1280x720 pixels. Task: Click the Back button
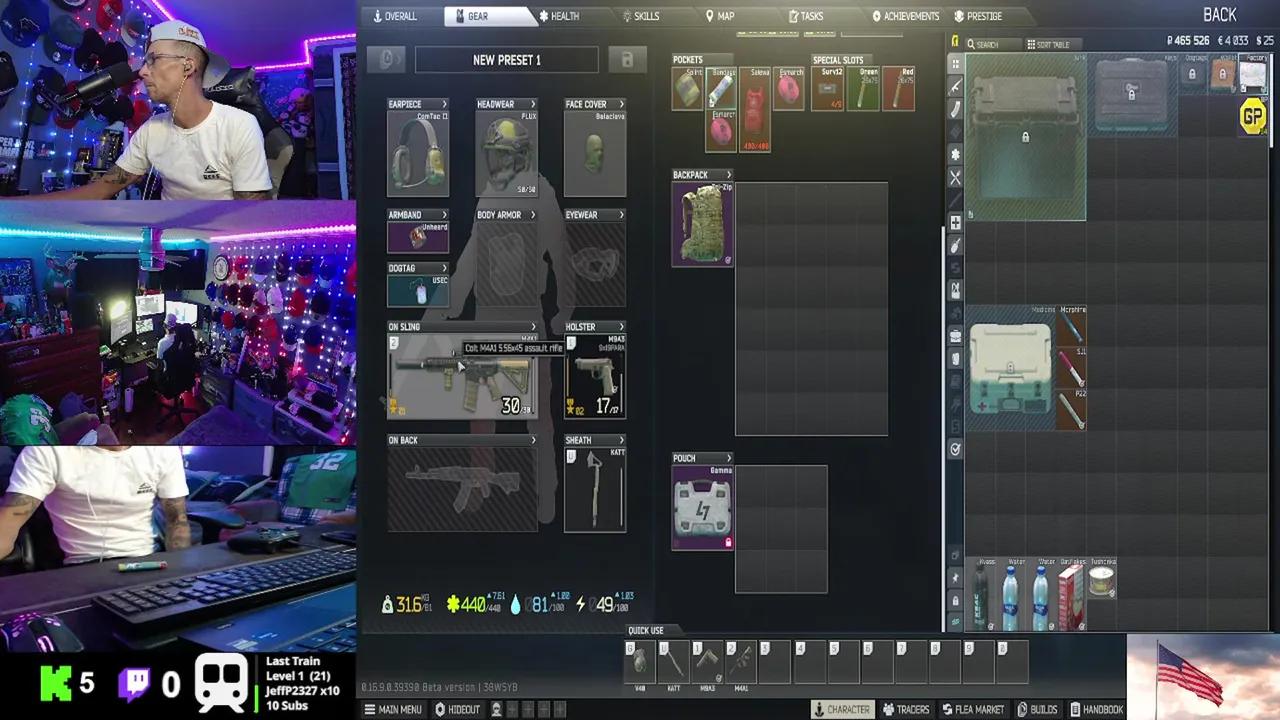(x=1219, y=15)
